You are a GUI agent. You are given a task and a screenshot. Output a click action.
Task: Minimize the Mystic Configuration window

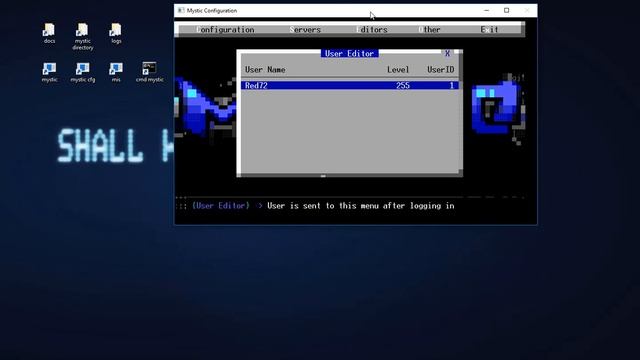pos(487,10)
